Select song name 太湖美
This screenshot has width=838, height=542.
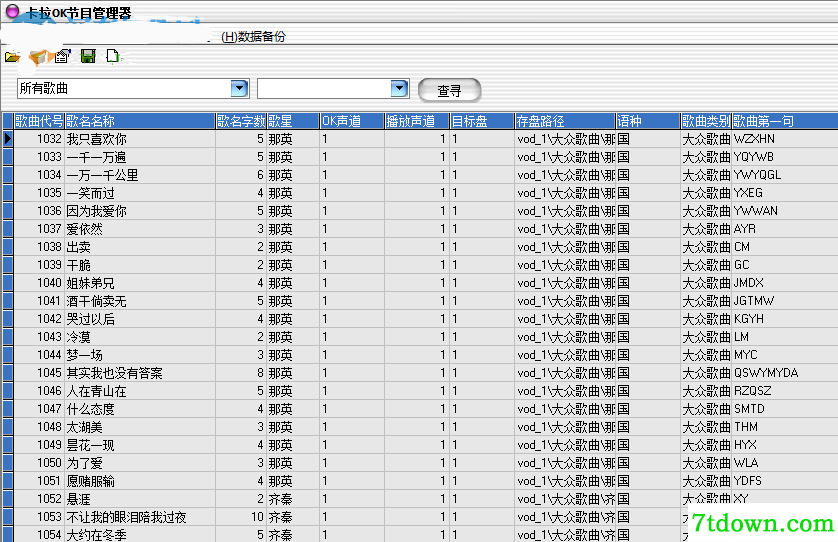coord(84,427)
